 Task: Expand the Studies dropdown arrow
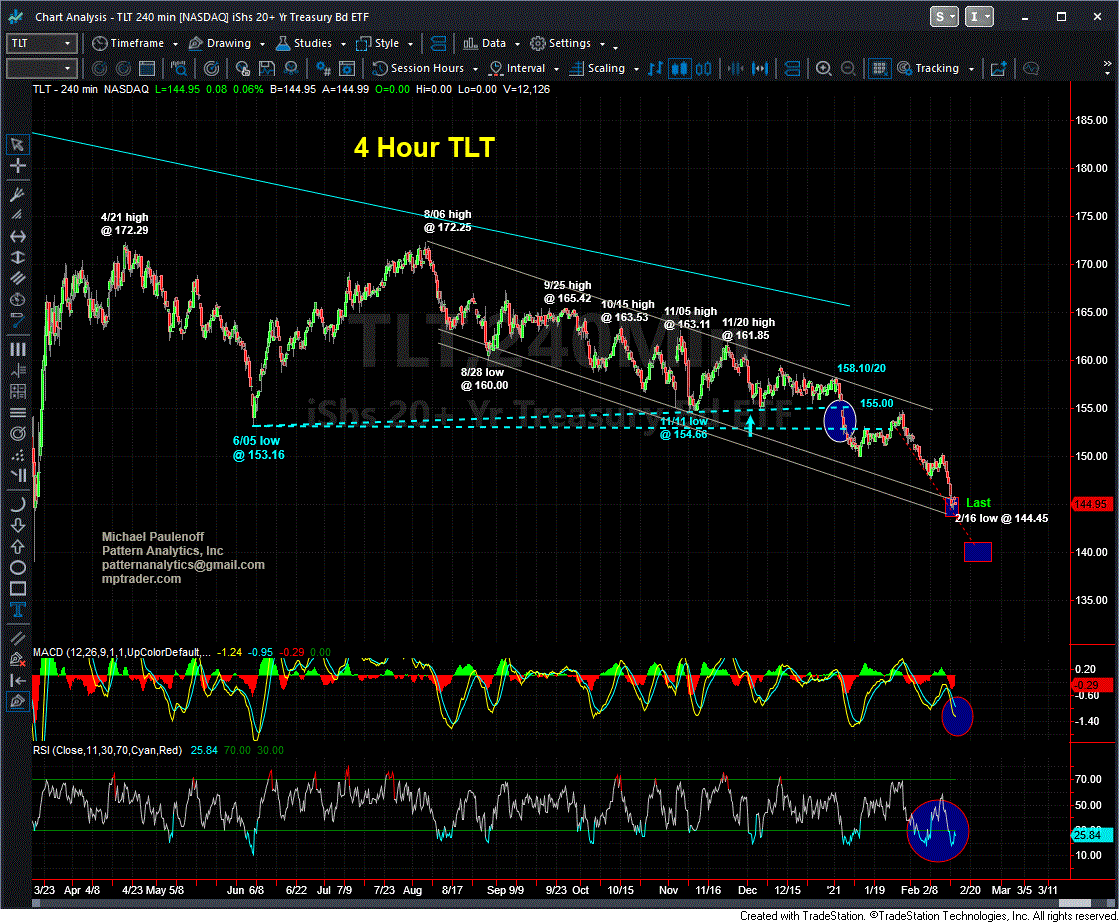coord(343,44)
